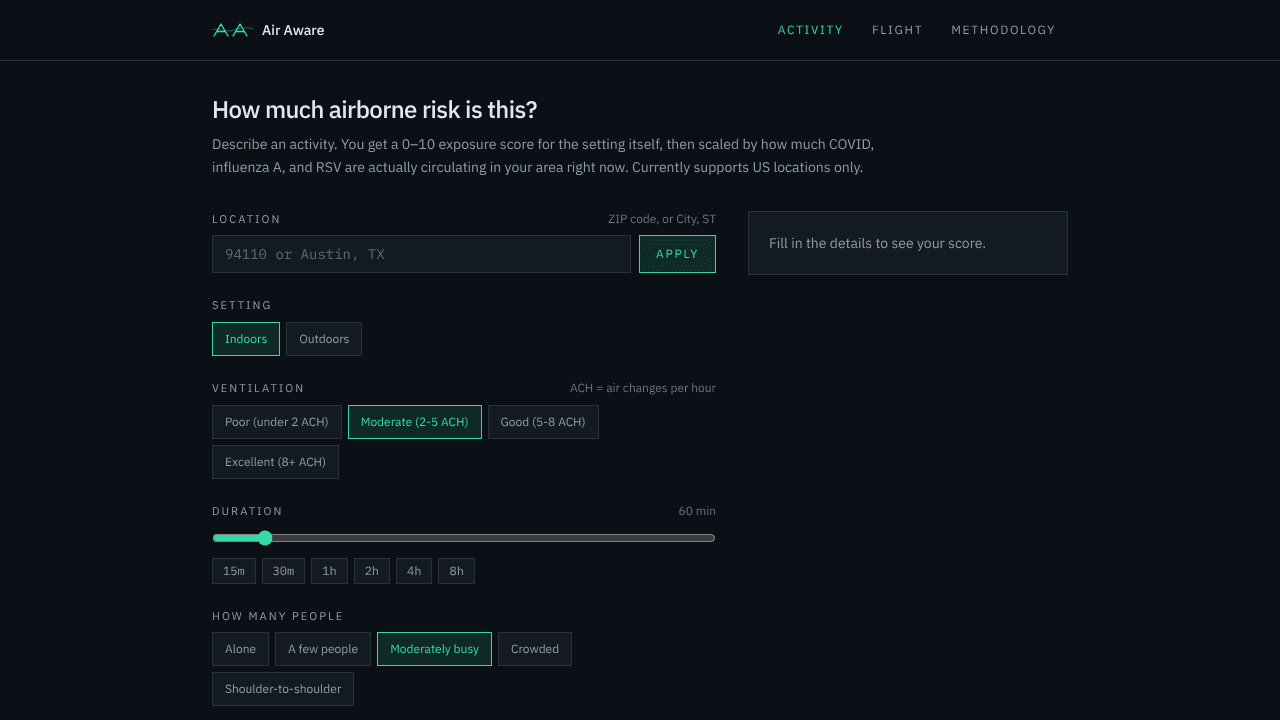Choose Shoulder-to-shoulder occupancy
Screen dimensions: 1280x720
(x=283, y=689)
